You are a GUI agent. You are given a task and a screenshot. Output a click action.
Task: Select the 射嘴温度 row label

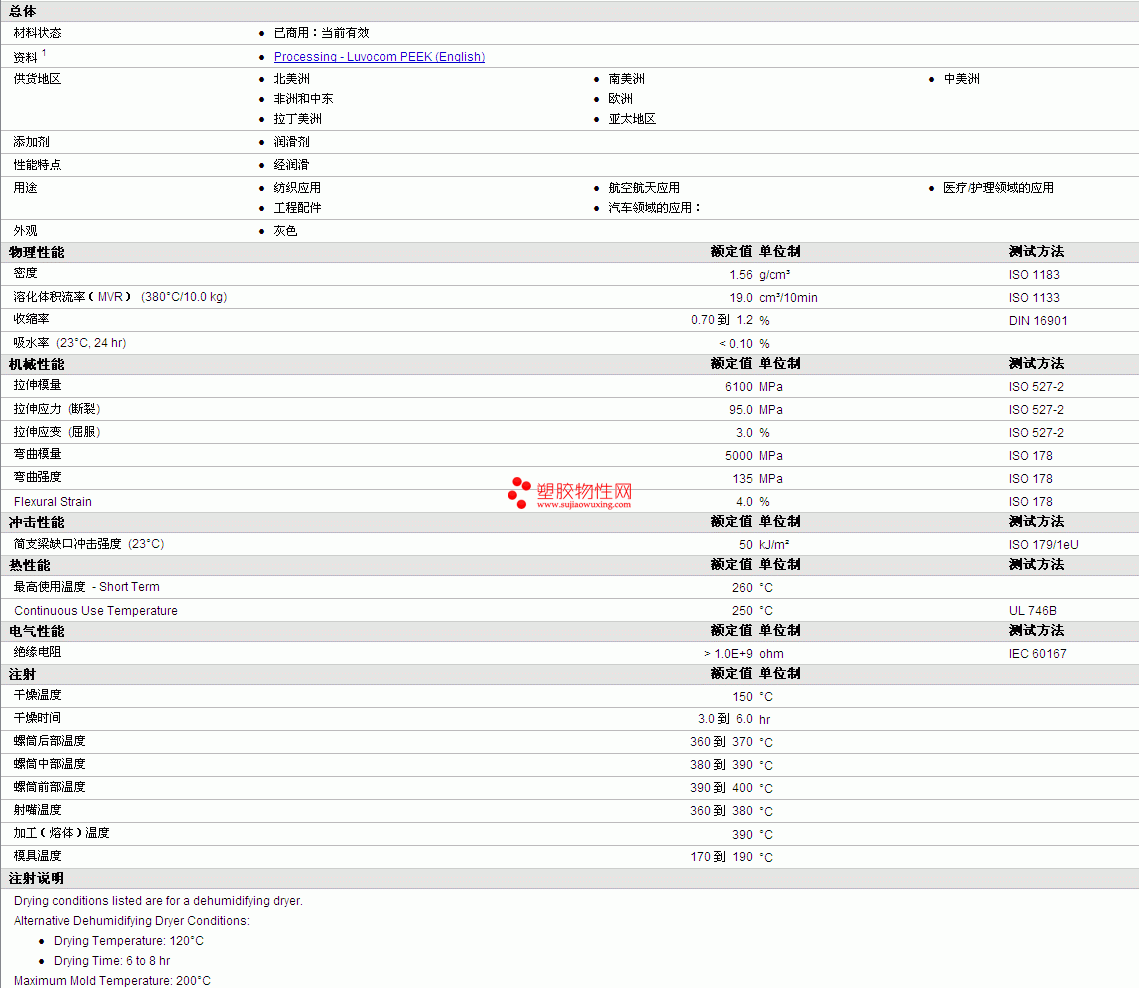coord(38,810)
